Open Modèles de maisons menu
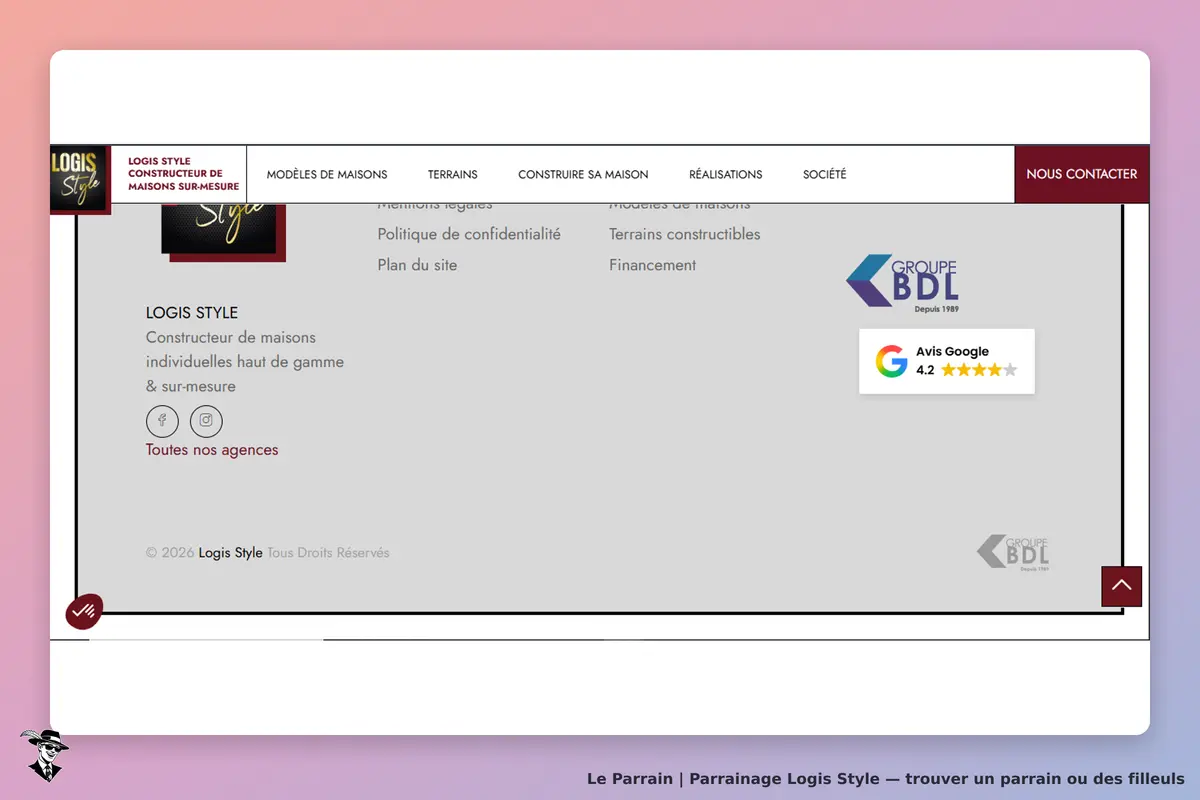The image size is (1200, 800). point(327,174)
